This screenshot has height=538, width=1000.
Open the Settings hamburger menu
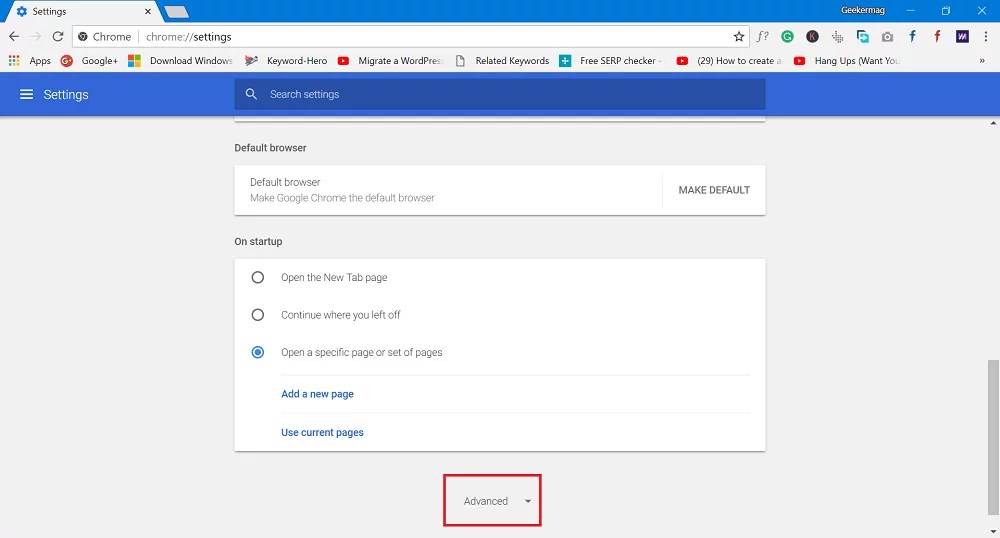26,94
